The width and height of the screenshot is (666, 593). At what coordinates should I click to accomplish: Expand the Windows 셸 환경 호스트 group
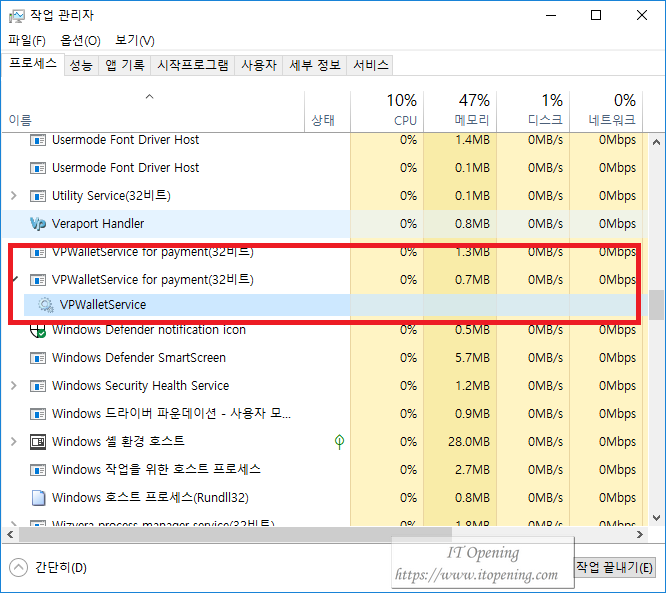[x=13, y=442]
